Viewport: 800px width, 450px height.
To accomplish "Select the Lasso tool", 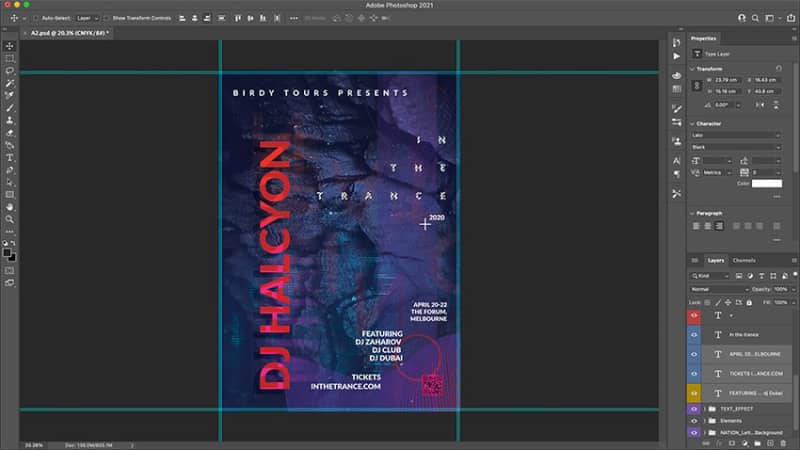I will coord(10,70).
